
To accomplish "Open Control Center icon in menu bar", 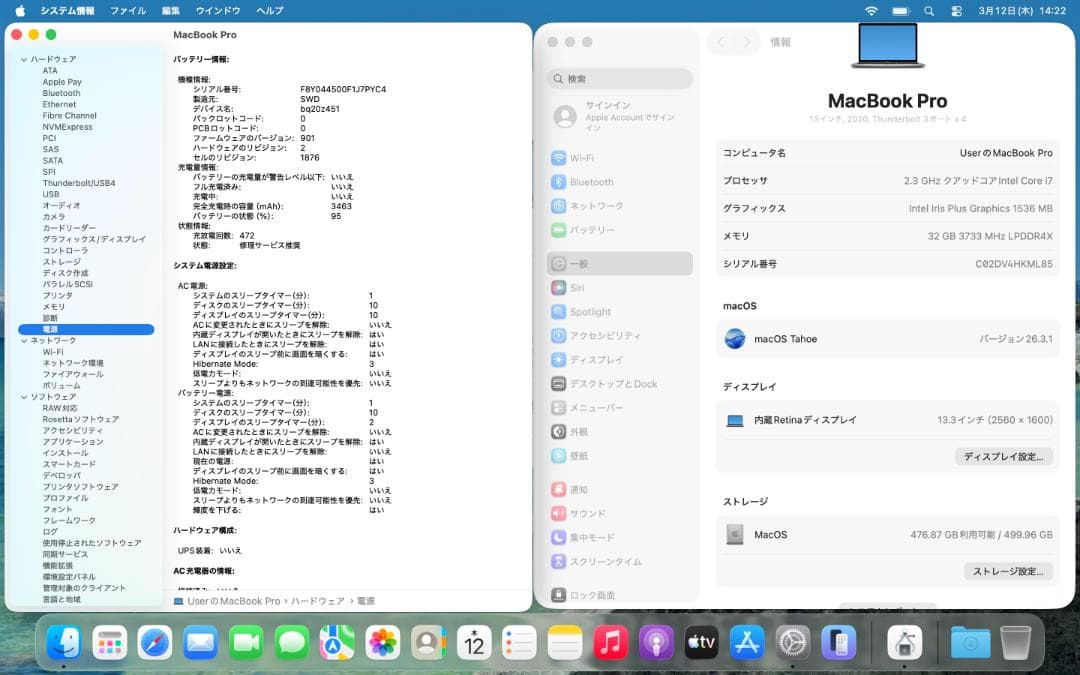I will 957,11.
